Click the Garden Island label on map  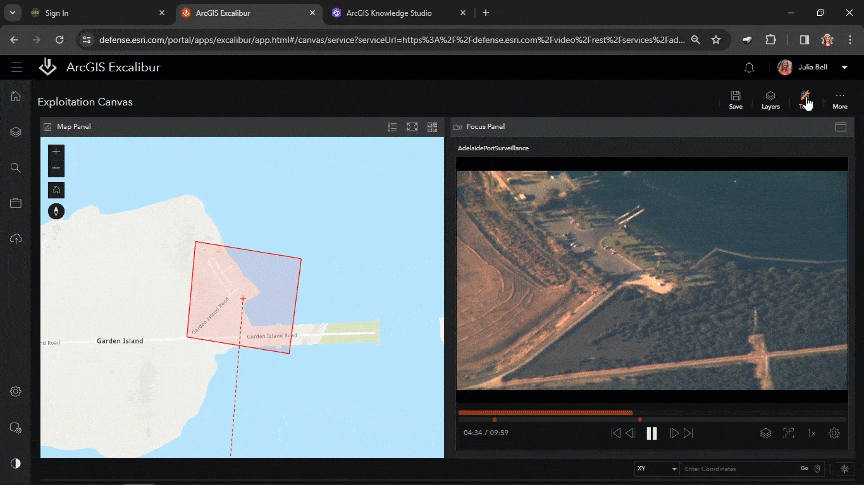pos(120,341)
